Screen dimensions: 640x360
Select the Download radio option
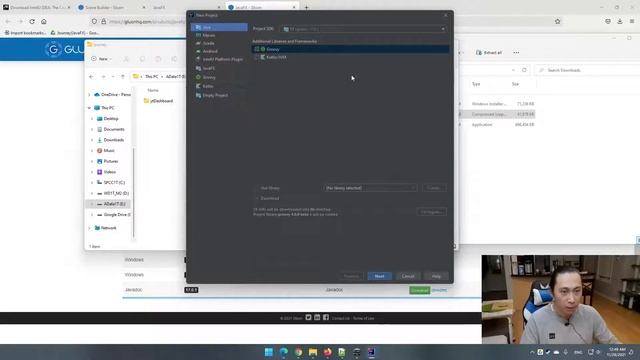[257, 198]
